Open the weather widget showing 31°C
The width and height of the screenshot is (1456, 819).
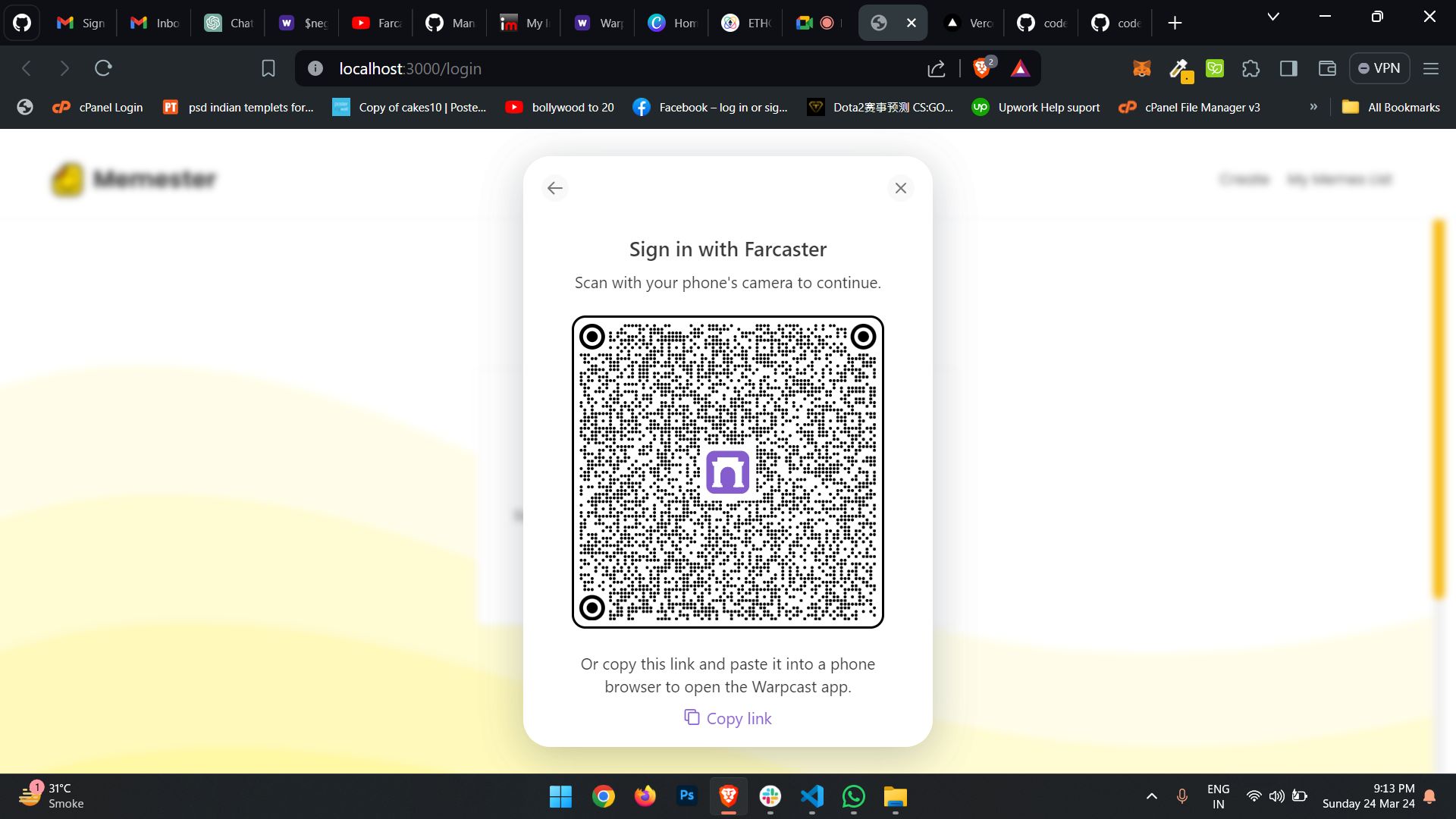coord(52,795)
